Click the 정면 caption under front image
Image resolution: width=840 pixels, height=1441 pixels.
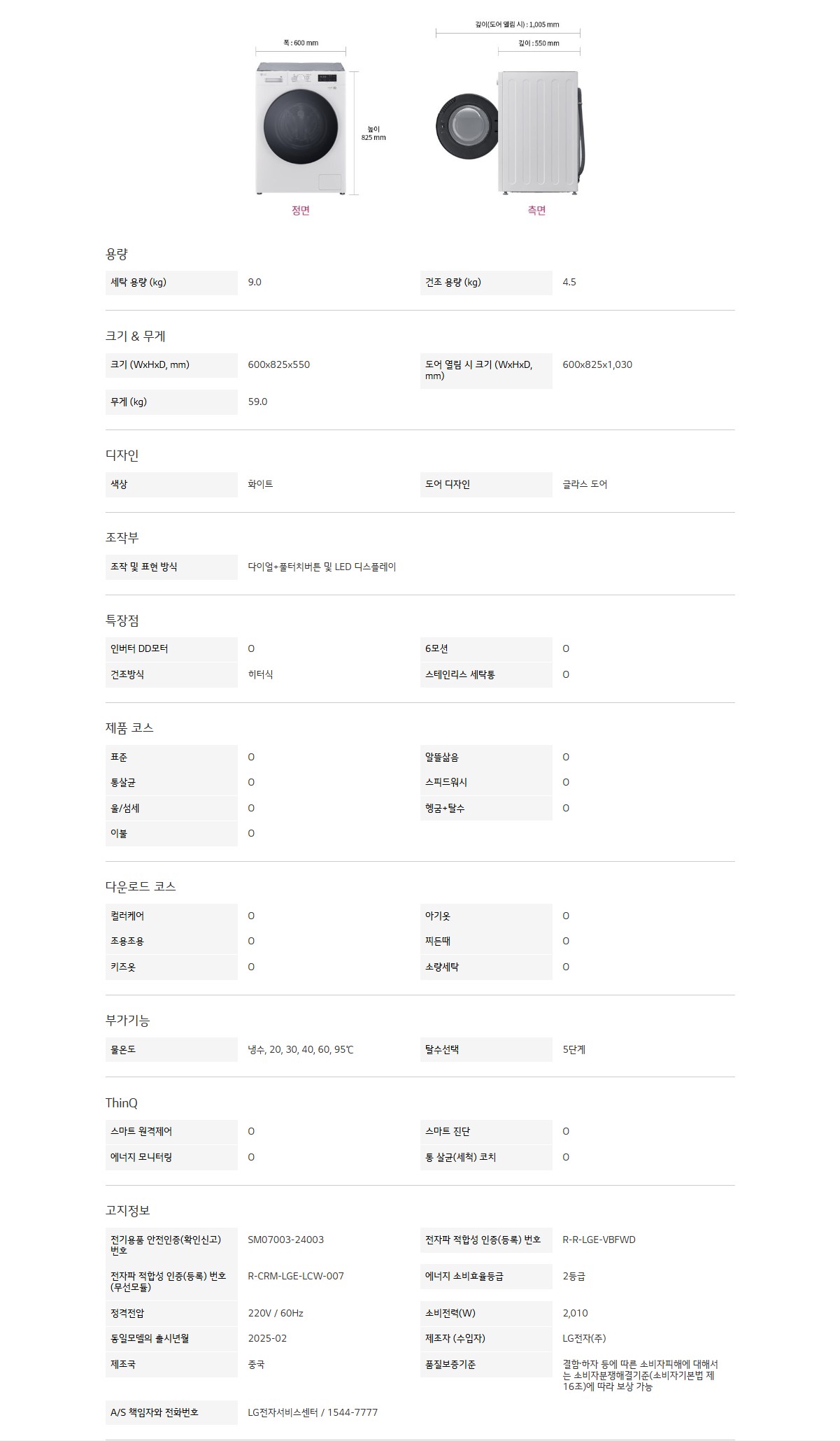300,211
